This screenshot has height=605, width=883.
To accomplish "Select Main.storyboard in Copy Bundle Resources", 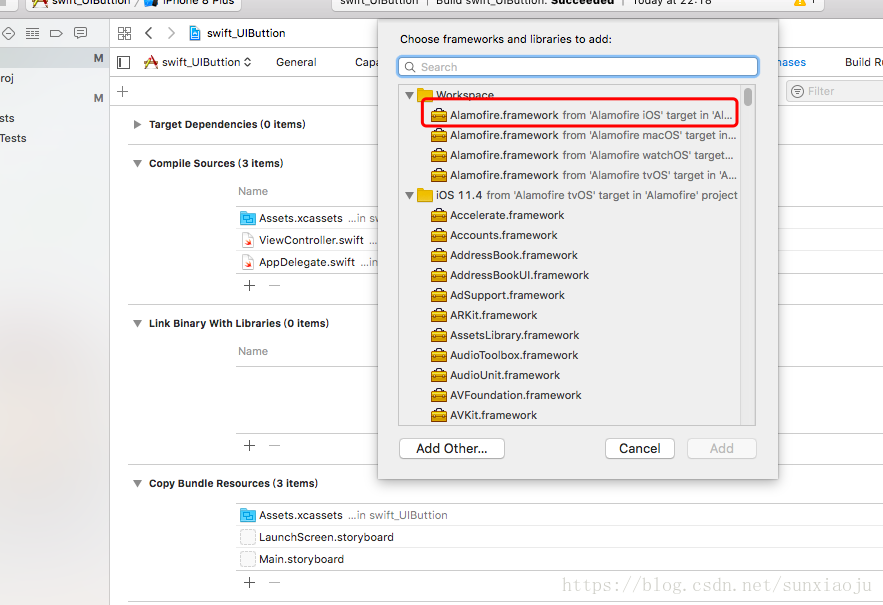I will click(x=301, y=559).
